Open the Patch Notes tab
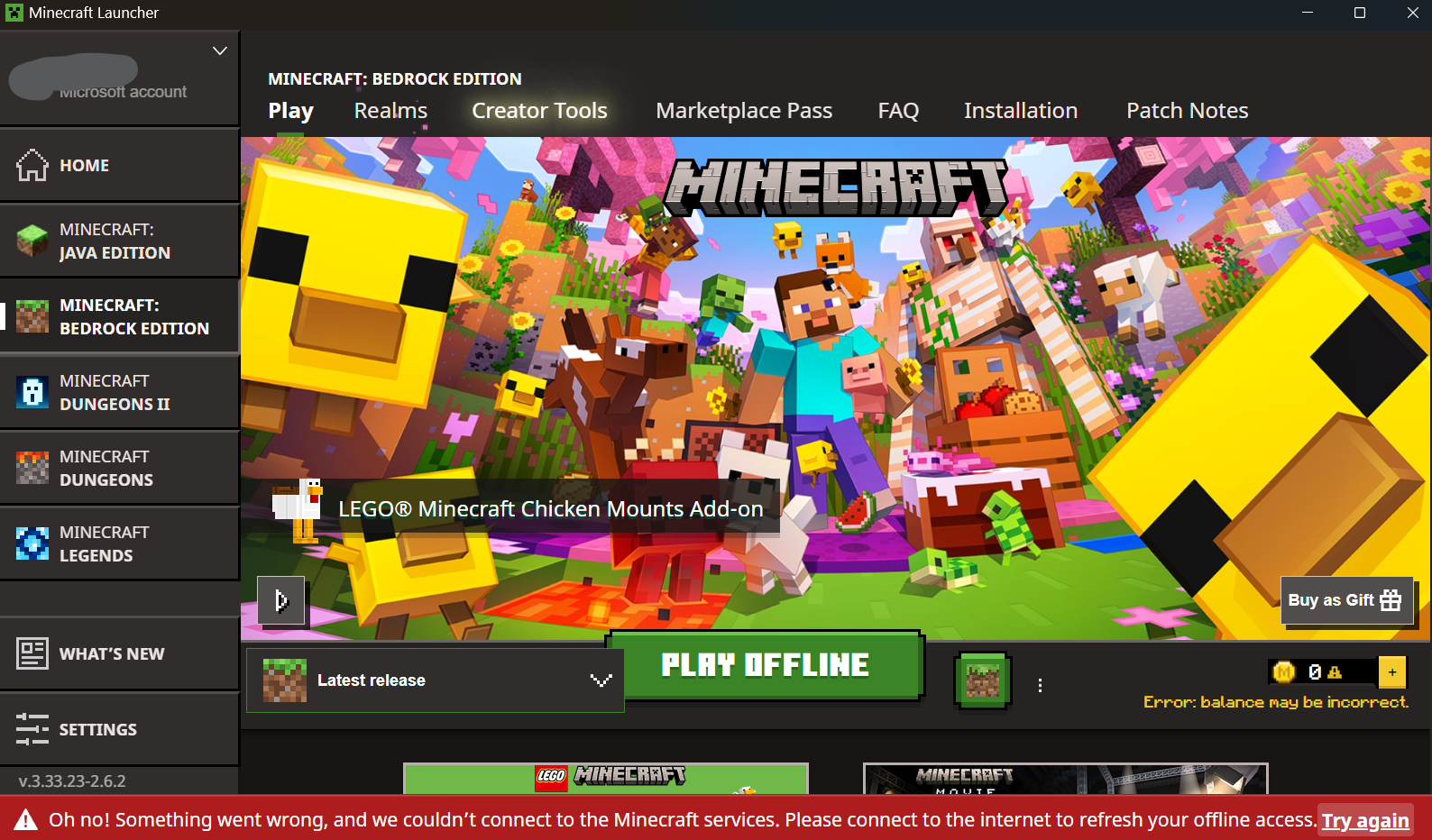Viewport: 1432px width, 840px height. click(1187, 111)
